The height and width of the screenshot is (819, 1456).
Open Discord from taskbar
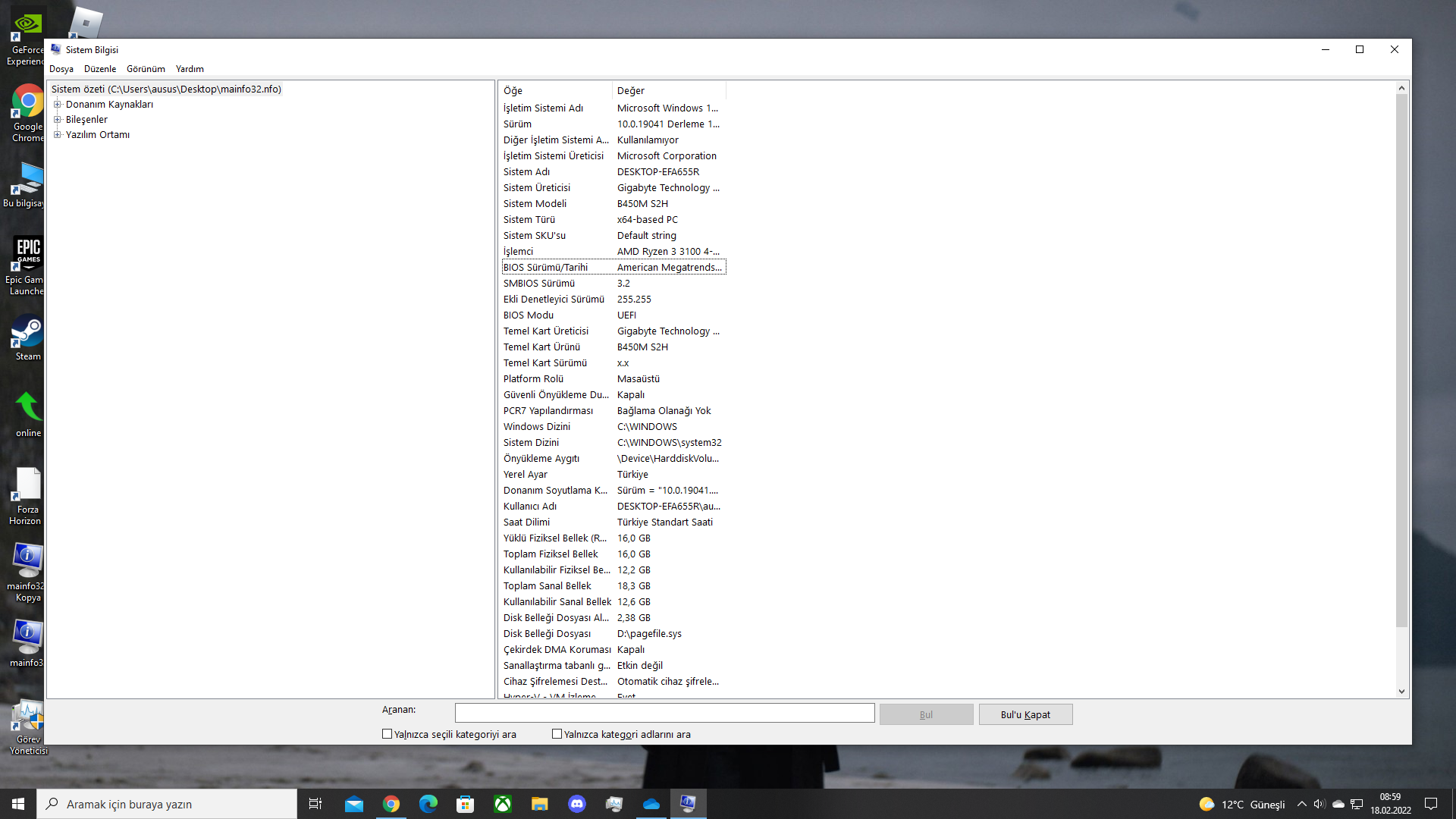tap(577, 804)
